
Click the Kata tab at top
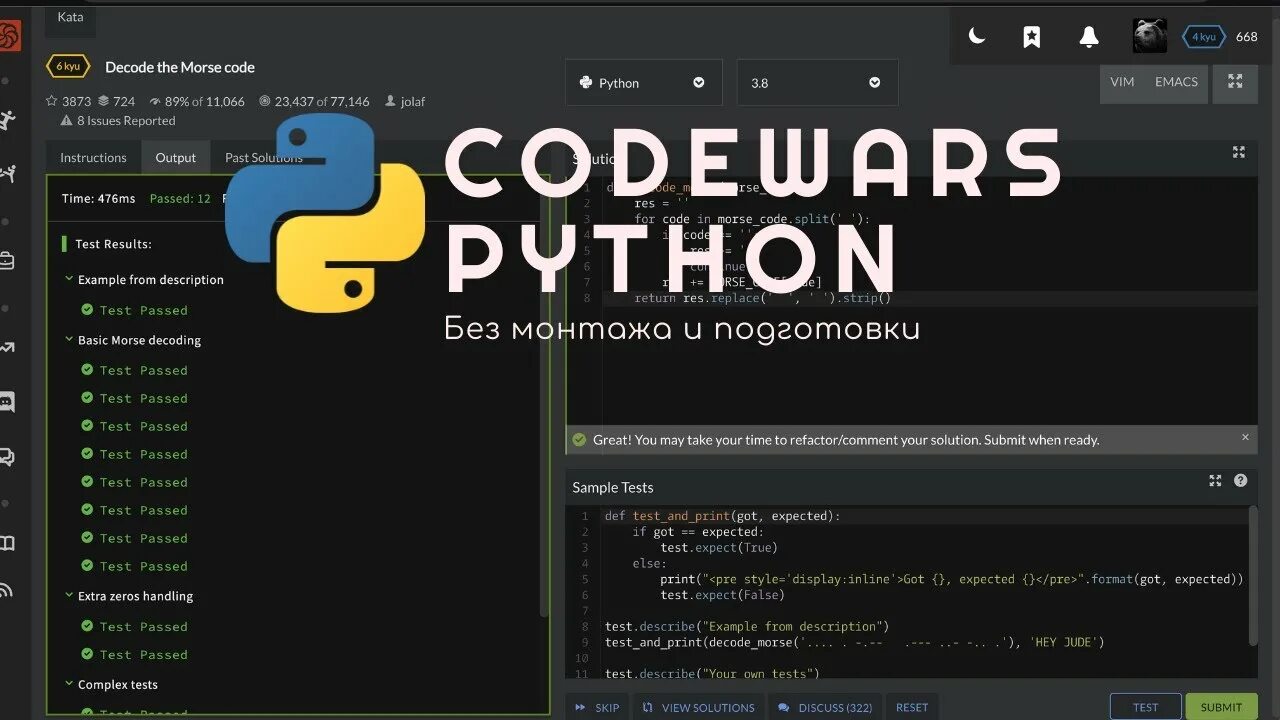[70, 17]
